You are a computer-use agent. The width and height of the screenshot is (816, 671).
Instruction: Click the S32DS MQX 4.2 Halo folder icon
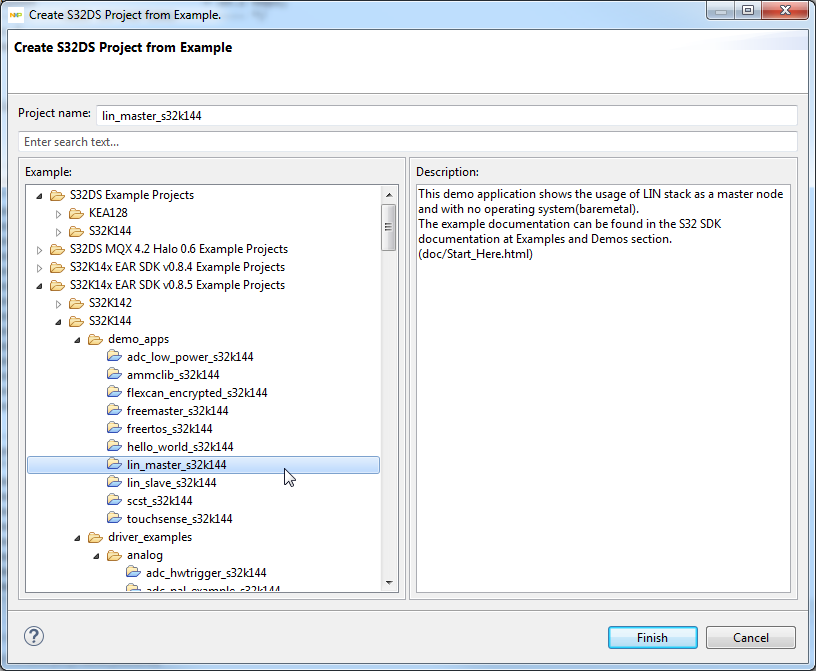57,250
